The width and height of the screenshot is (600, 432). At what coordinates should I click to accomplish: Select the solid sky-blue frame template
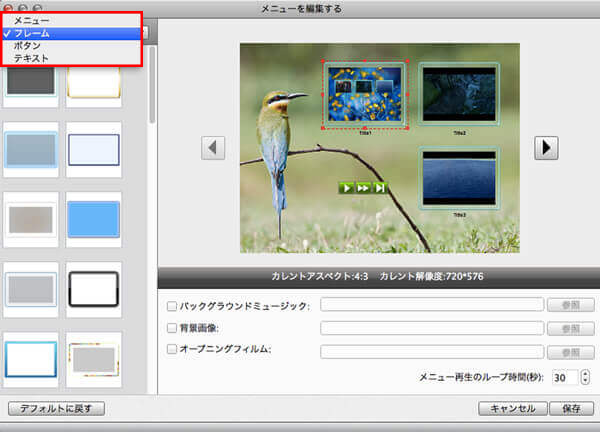(94, 220)
